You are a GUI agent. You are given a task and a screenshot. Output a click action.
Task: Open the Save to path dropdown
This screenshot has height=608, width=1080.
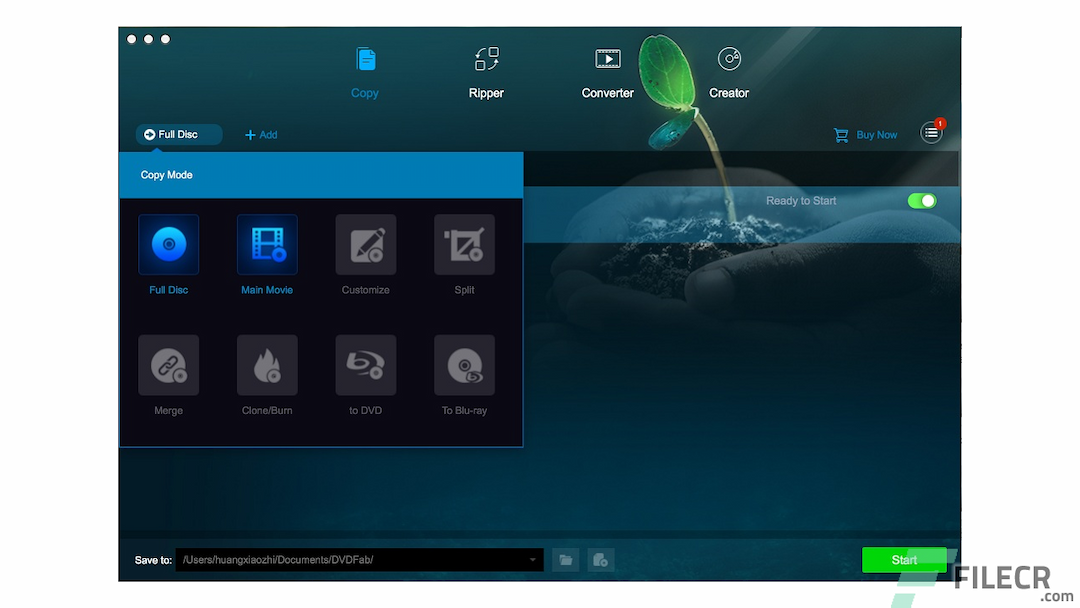(533, 560)
